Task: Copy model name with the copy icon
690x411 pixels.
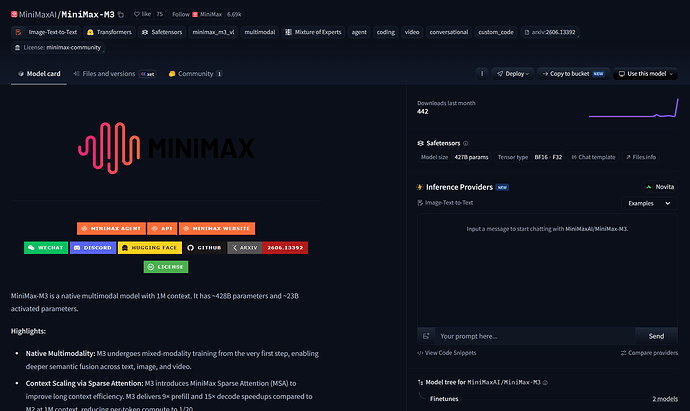Action: click(121, 15)
